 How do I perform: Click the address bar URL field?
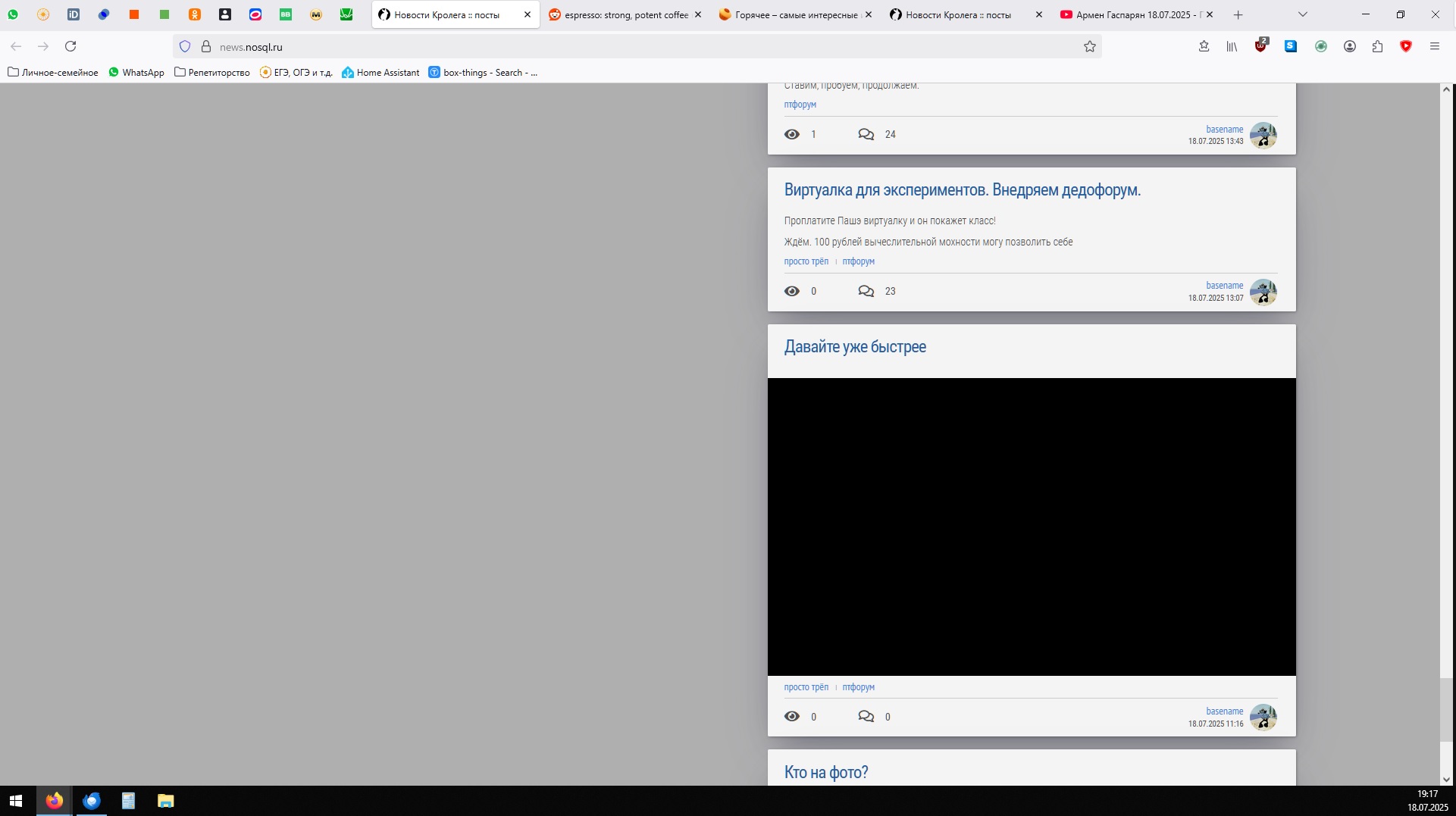(606, 46)
